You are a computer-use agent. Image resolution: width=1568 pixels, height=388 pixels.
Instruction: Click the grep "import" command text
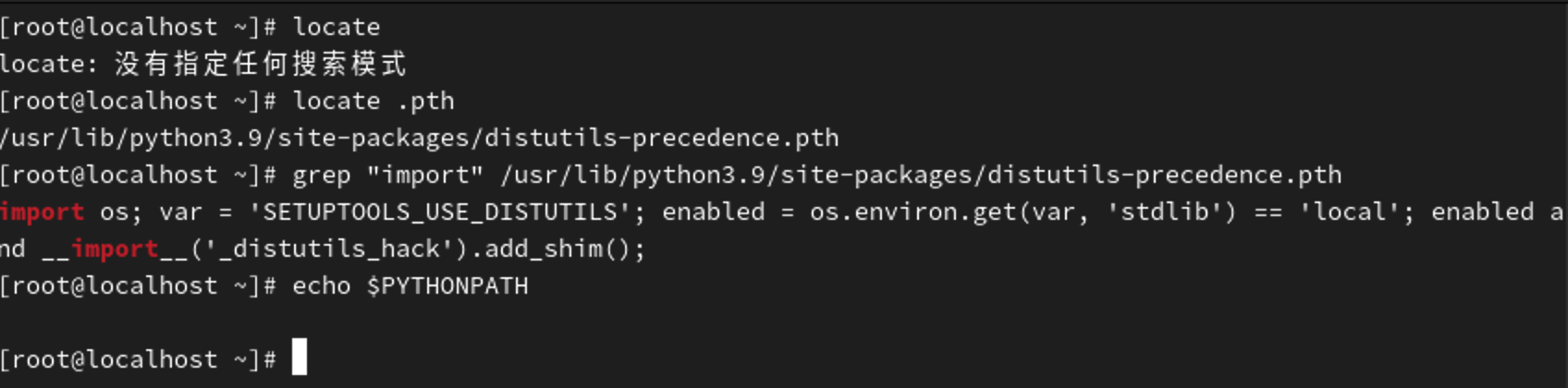click(387, 175)
